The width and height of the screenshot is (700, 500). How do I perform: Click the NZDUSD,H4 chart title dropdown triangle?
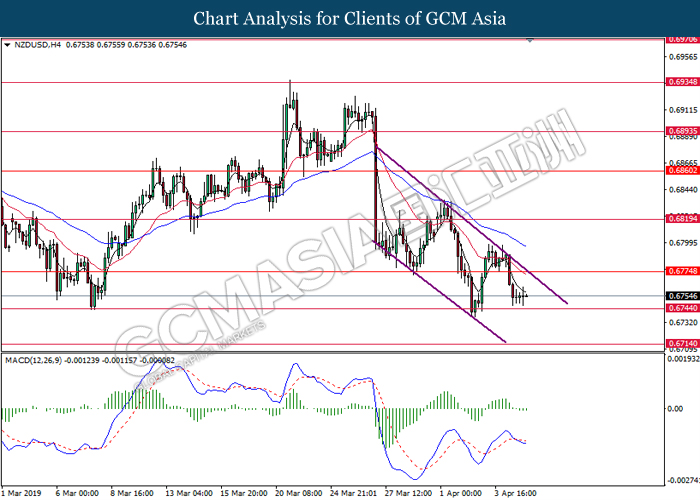coord(7,45)
